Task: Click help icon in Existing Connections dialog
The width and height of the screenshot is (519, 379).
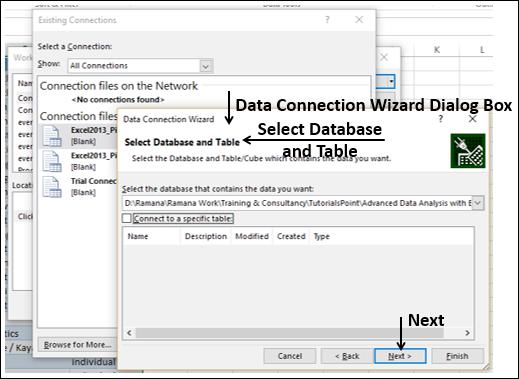Action: pos(327,20)
